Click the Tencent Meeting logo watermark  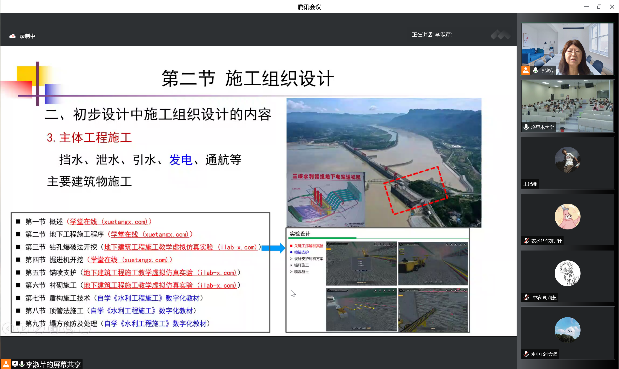click(x=500, y=35)
